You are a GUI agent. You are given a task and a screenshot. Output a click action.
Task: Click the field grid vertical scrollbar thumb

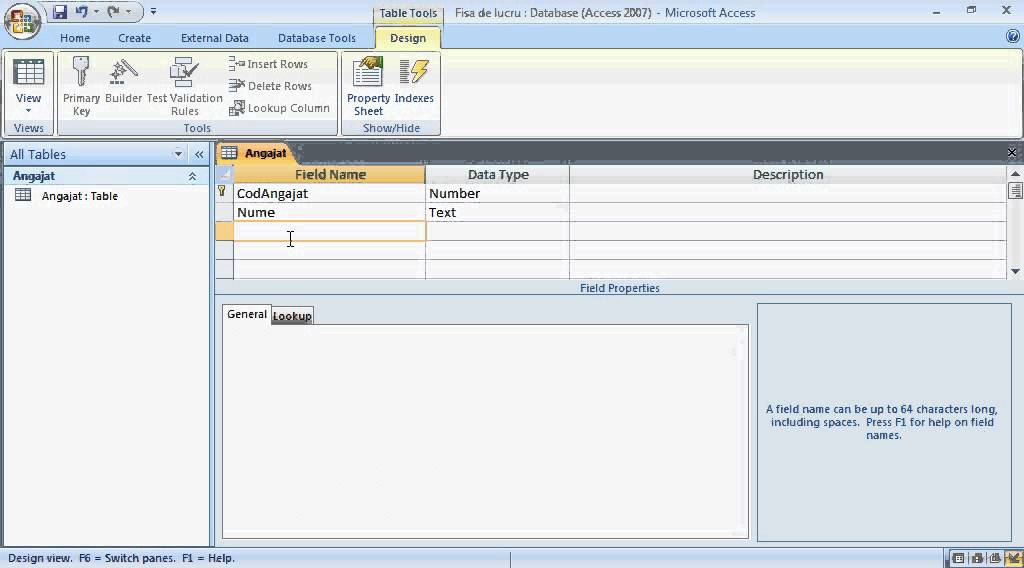[1015, 191]
